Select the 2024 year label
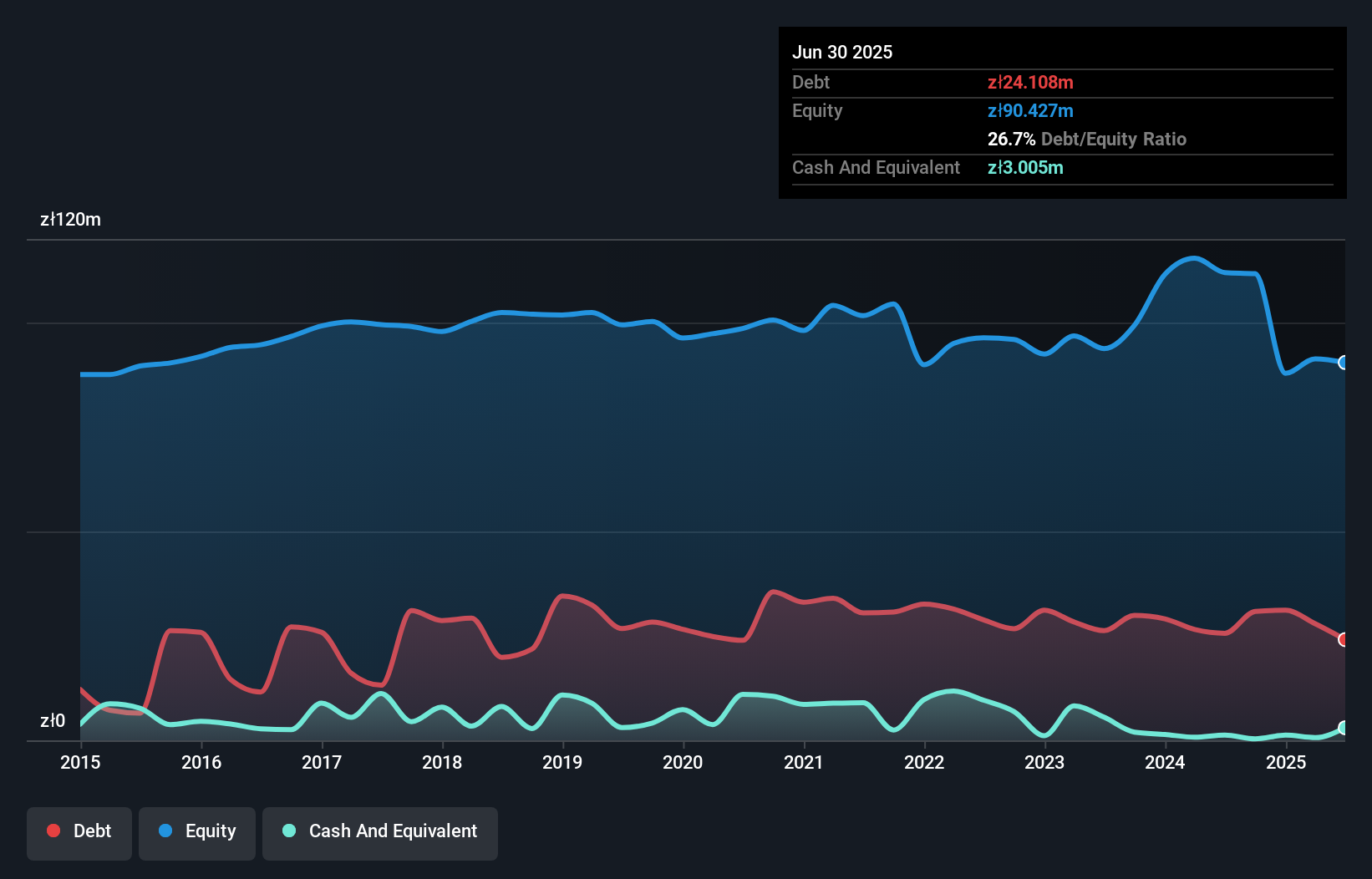 (x=1165, y=762)
